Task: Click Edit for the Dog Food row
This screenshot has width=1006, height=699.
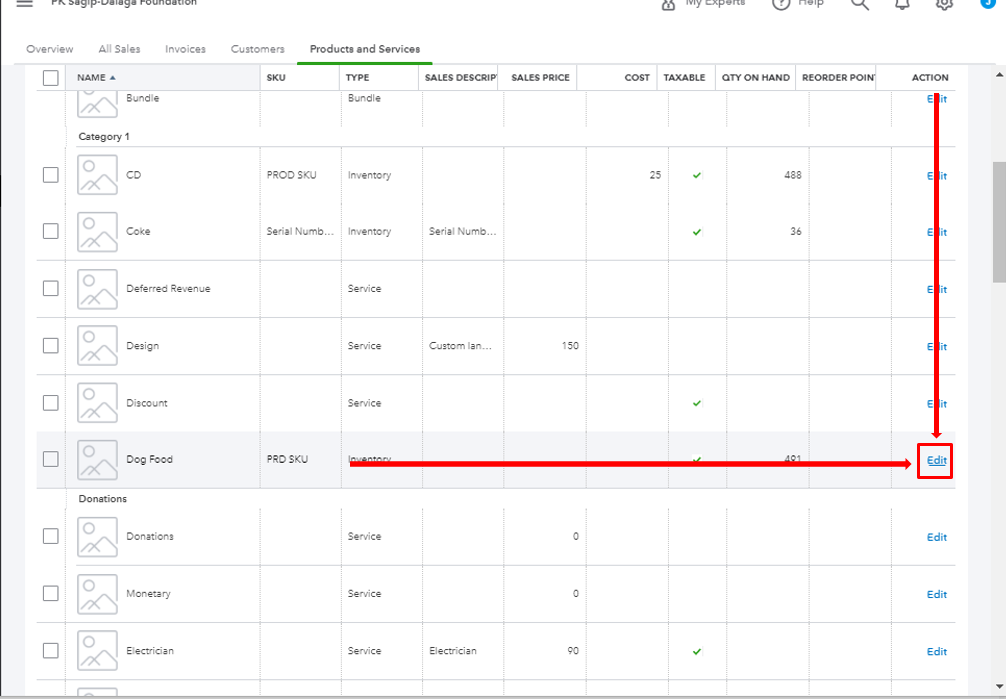Action: tap(937, 460)
